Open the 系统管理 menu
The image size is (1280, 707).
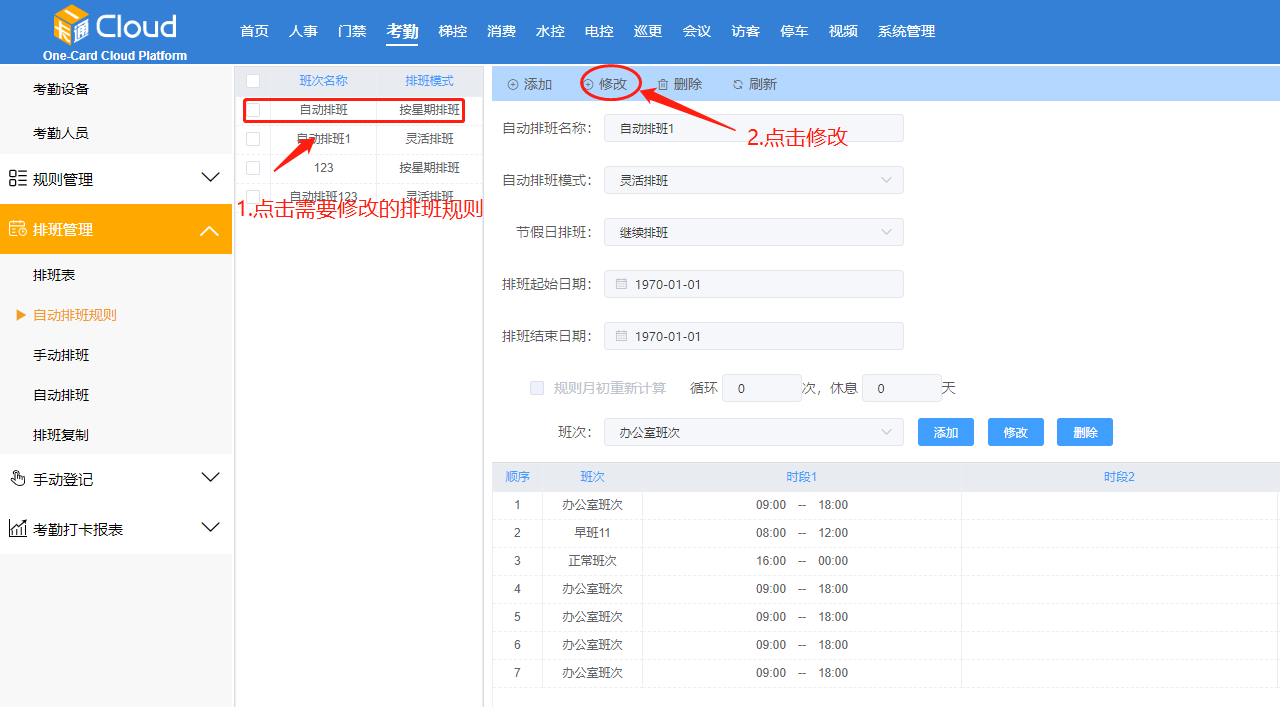[x=905, y=31]
